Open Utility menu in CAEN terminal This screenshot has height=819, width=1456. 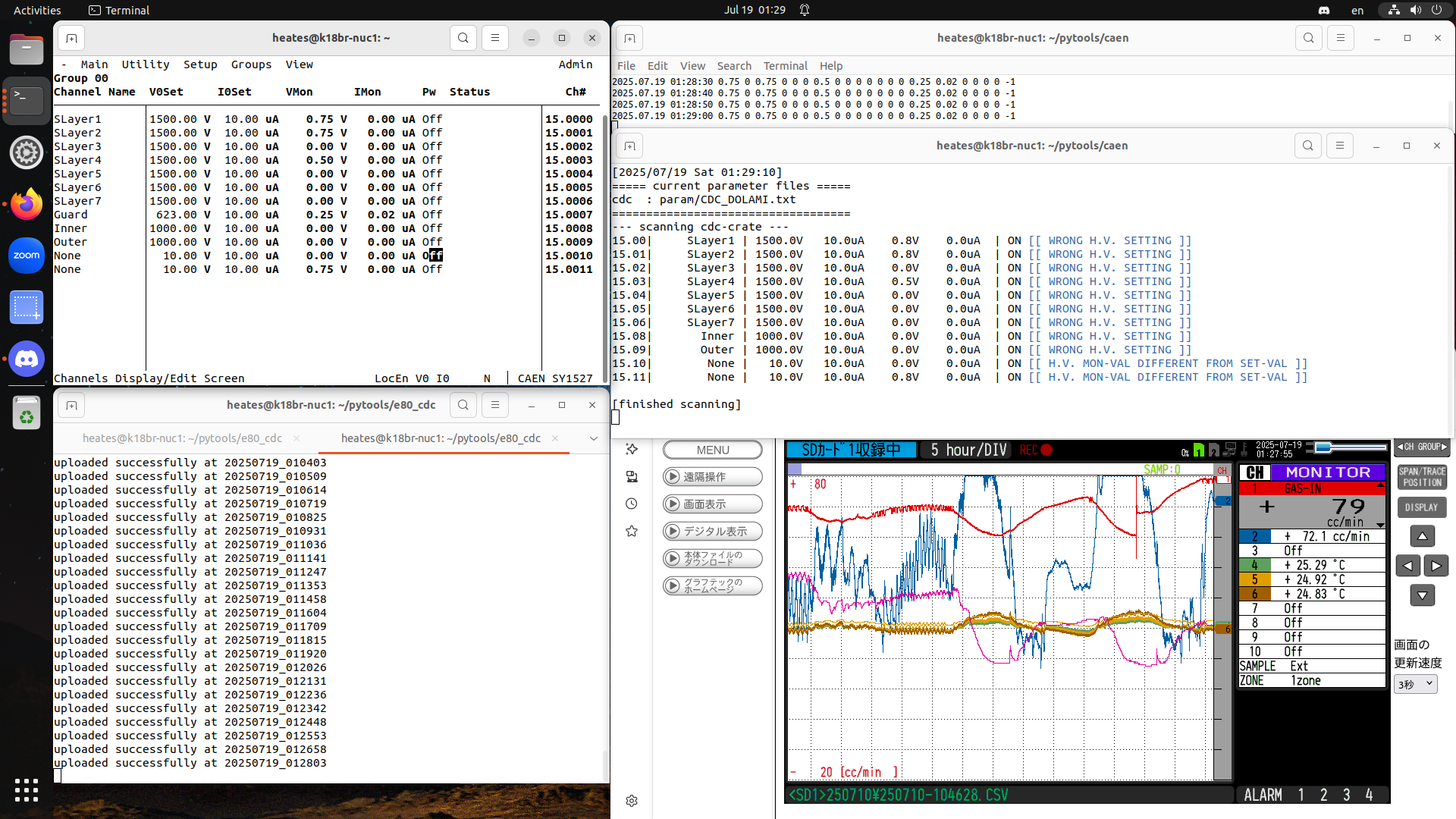tap(146, 64)
